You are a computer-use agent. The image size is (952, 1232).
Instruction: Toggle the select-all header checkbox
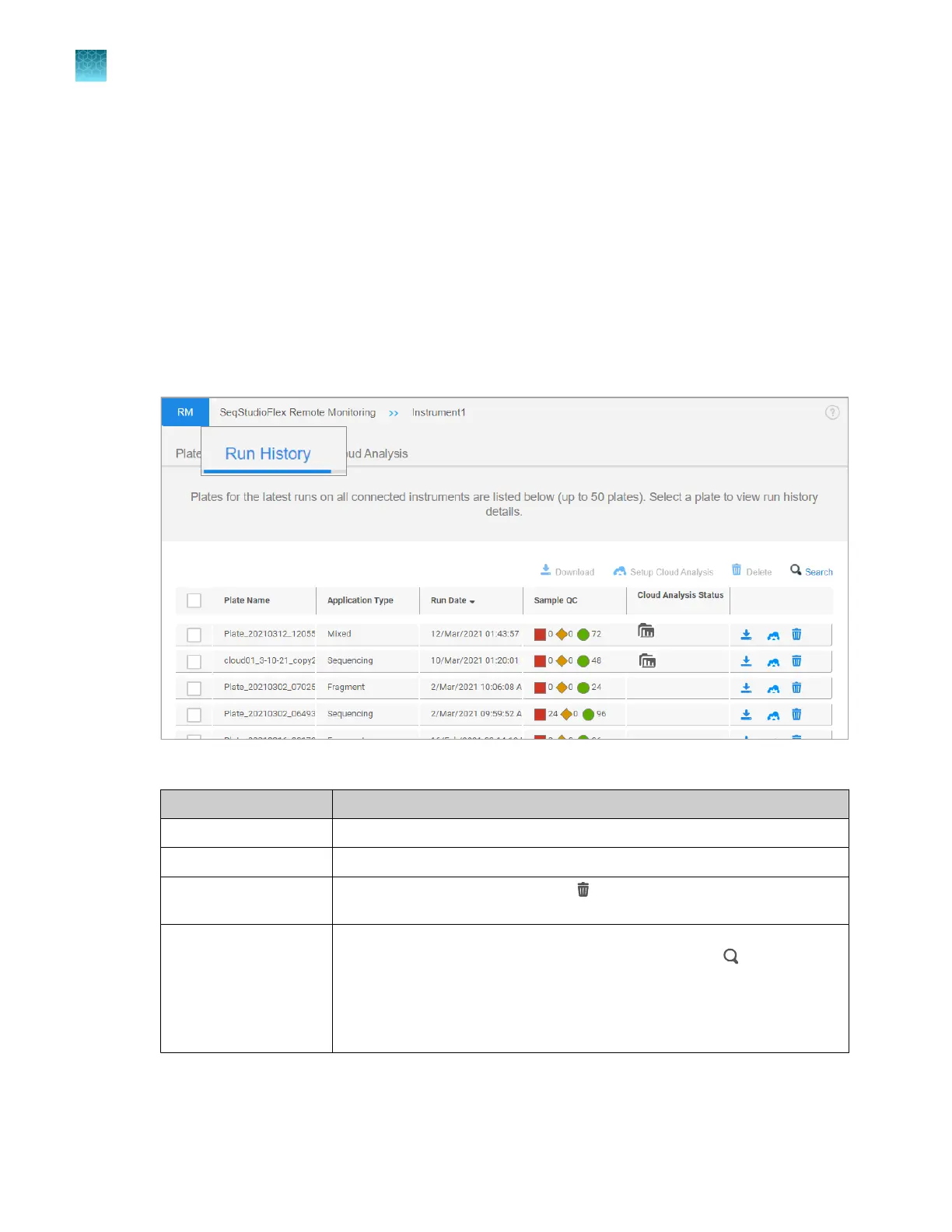pos(194,600)
